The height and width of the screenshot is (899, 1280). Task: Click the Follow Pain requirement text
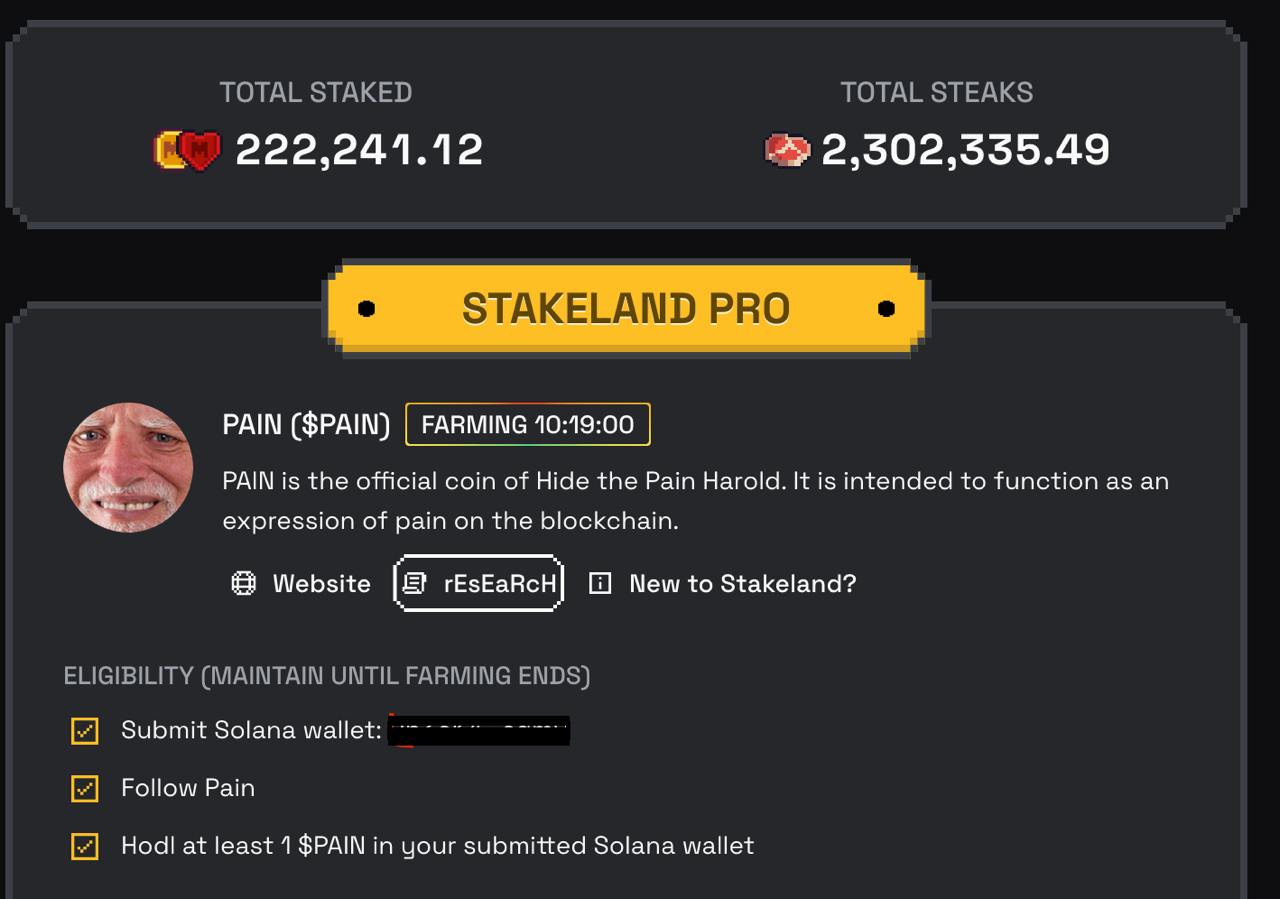tap(188, 788)
